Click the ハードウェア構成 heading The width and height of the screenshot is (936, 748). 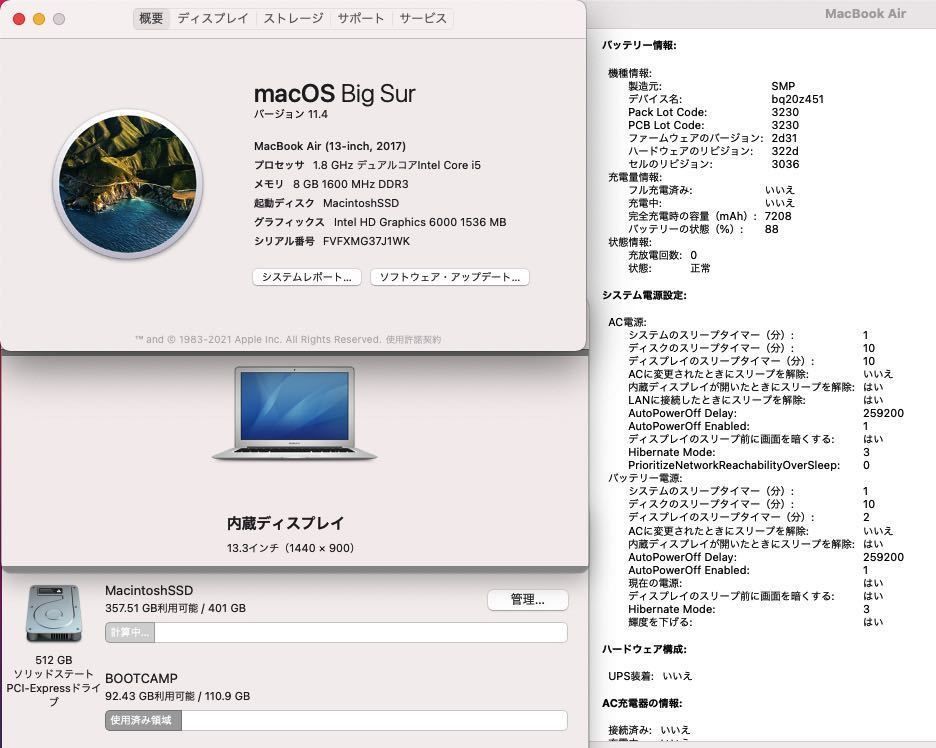click(644, 650)
